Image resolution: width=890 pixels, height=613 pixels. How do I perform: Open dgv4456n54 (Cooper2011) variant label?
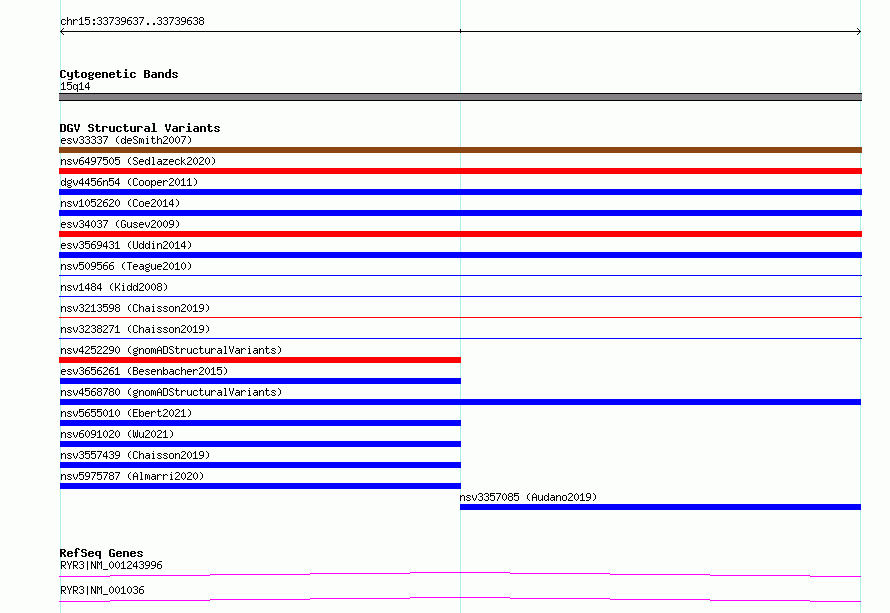(129, 182)
